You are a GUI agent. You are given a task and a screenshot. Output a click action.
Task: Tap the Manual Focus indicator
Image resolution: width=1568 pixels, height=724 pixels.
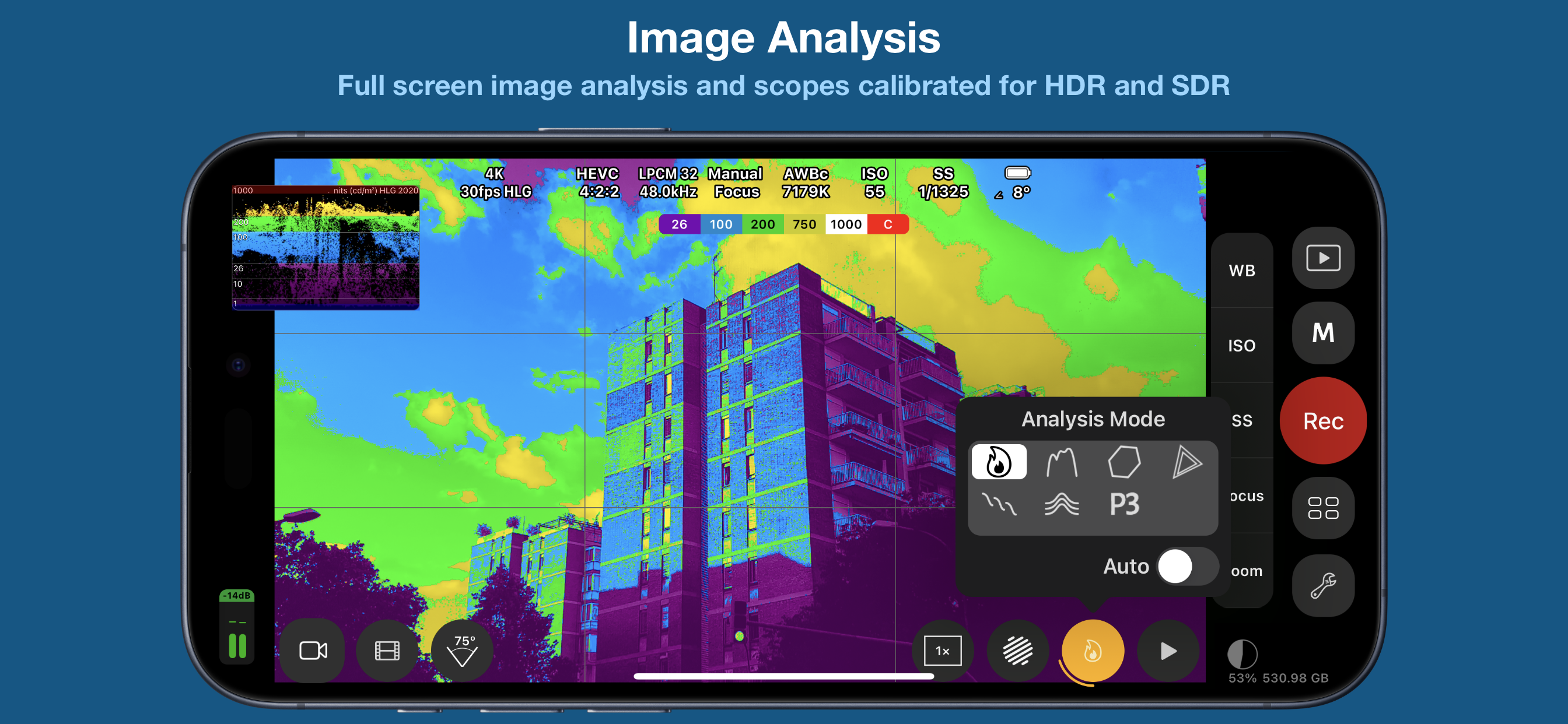(x=736, y=182)
